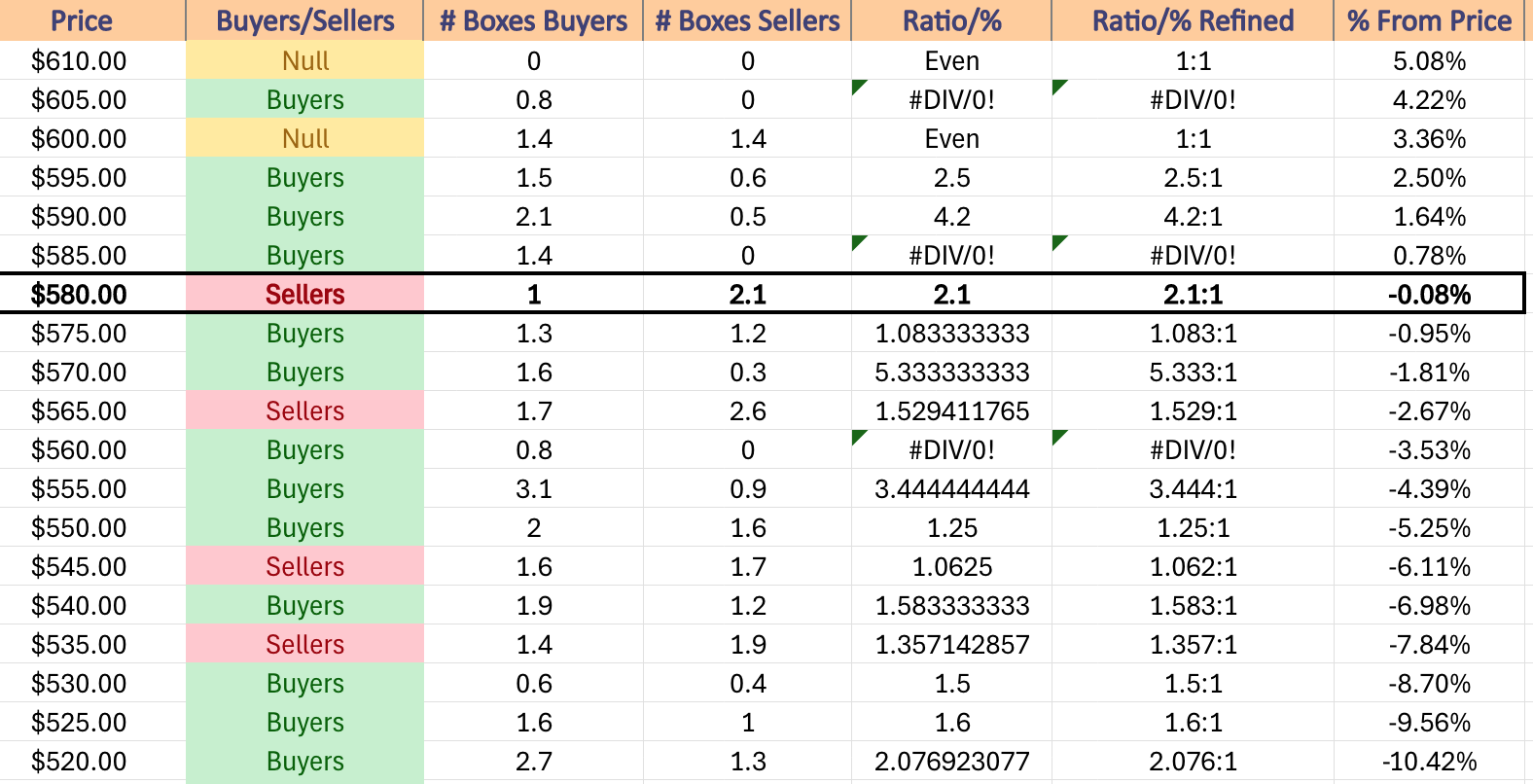
Task: Select the green Buyers cell at $590.00
Action: click(304, 216)
